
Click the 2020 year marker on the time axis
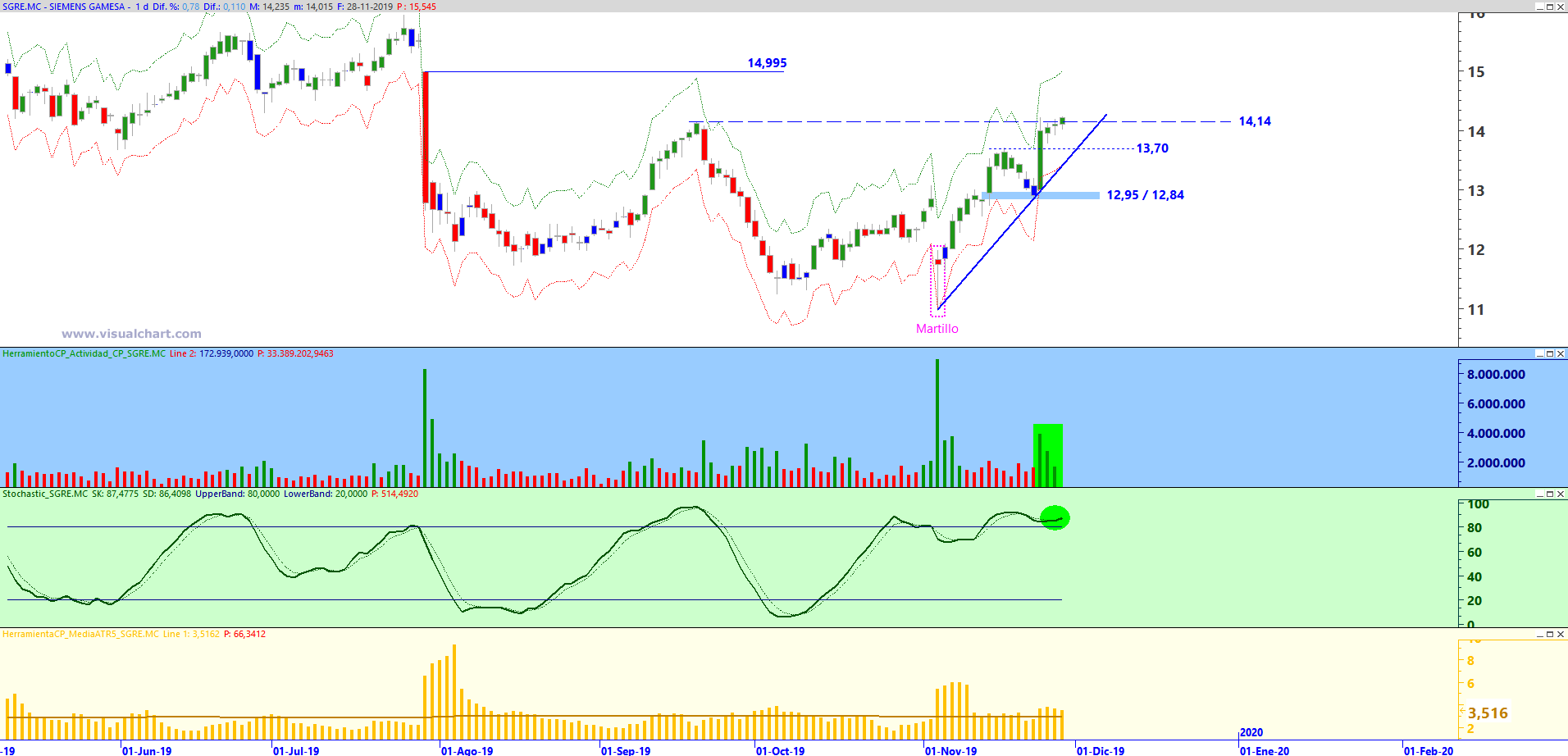pyautogui.click(x=1251, y=732)
